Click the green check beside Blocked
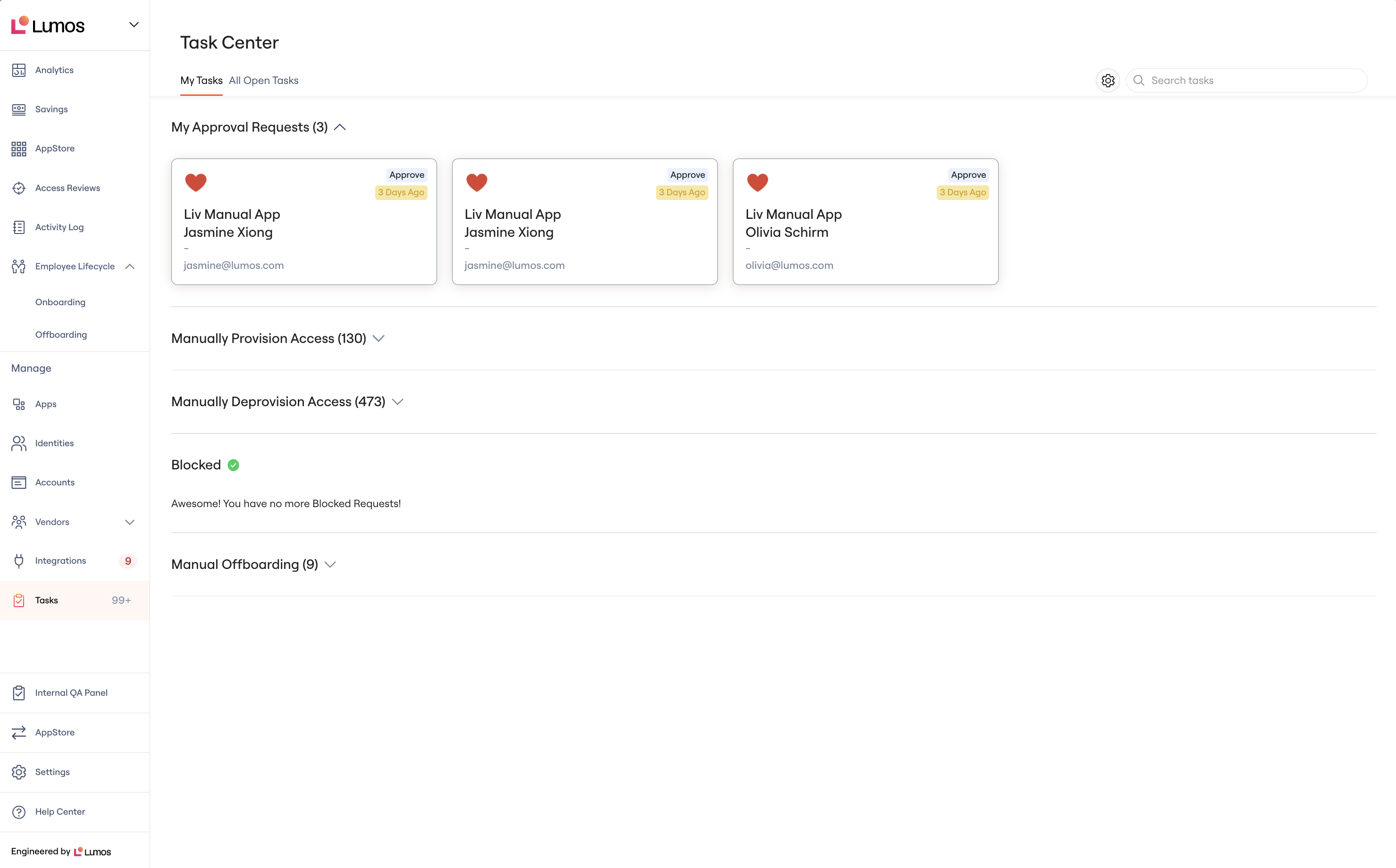This screenshot has width=1396, height=868. [233, 465]
